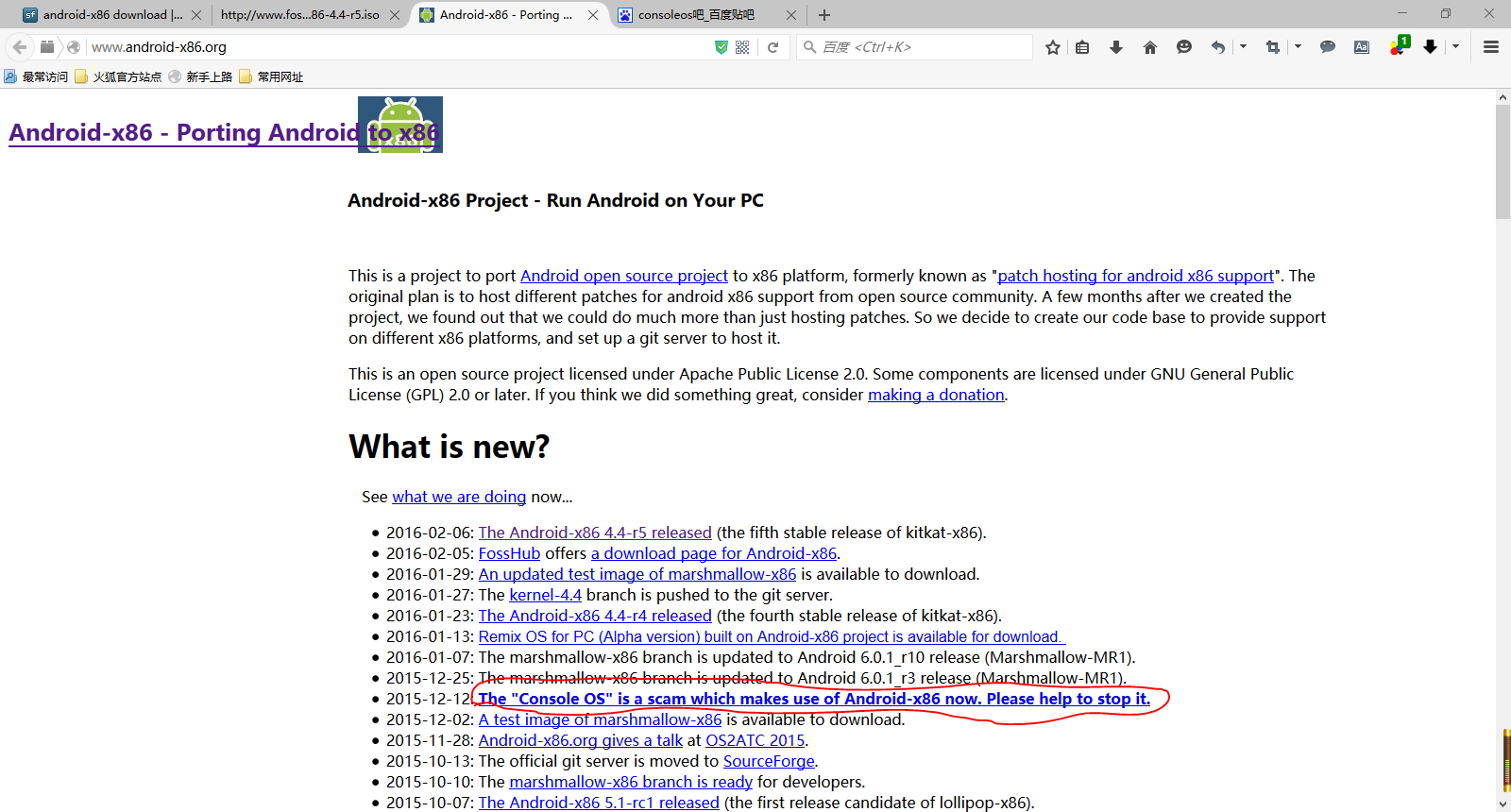Open the colorful extension icon with badge 1
This screenshot has width=1511, height=812.
tap(1399, 46)
